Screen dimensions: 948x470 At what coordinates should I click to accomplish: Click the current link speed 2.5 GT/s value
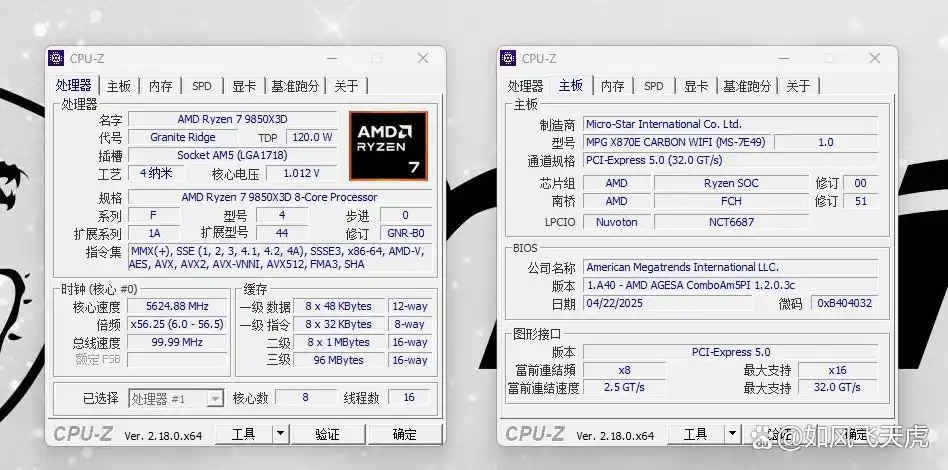(x=625, y=387)
